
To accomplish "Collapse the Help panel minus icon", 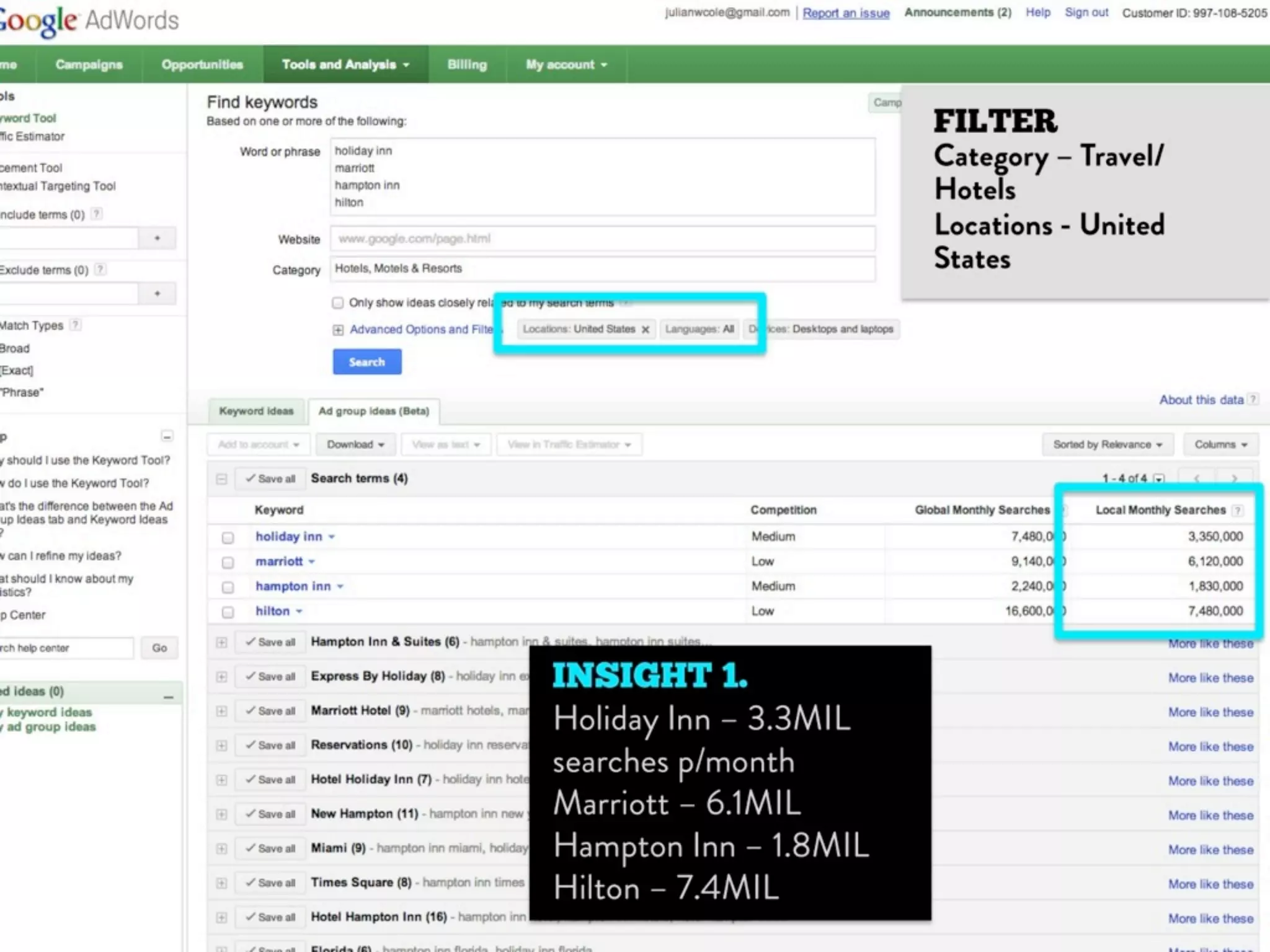I will [x=167, y=436].
